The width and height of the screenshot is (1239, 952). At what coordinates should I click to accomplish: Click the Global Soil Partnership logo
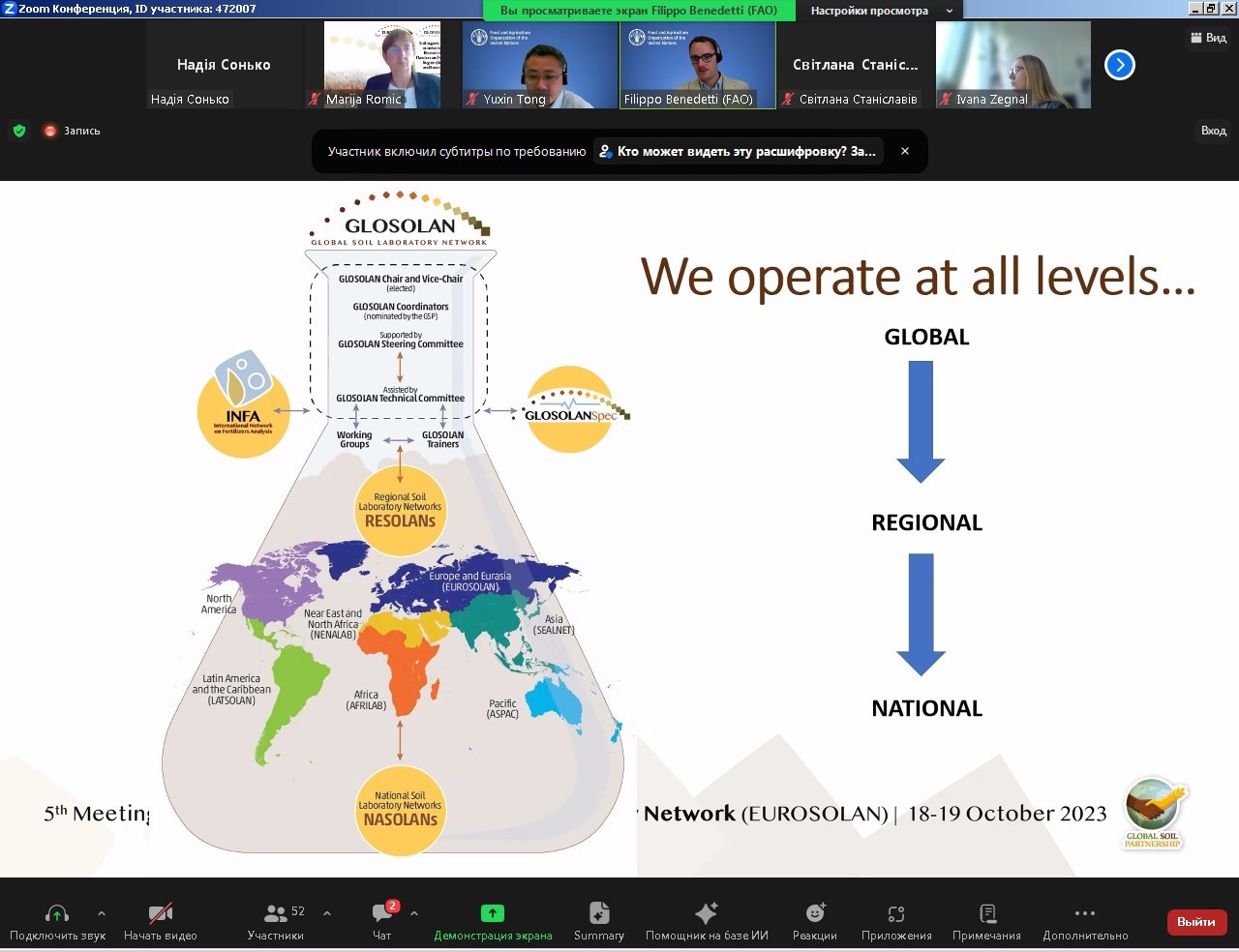pyautogui.click(x=1153, y=813)
